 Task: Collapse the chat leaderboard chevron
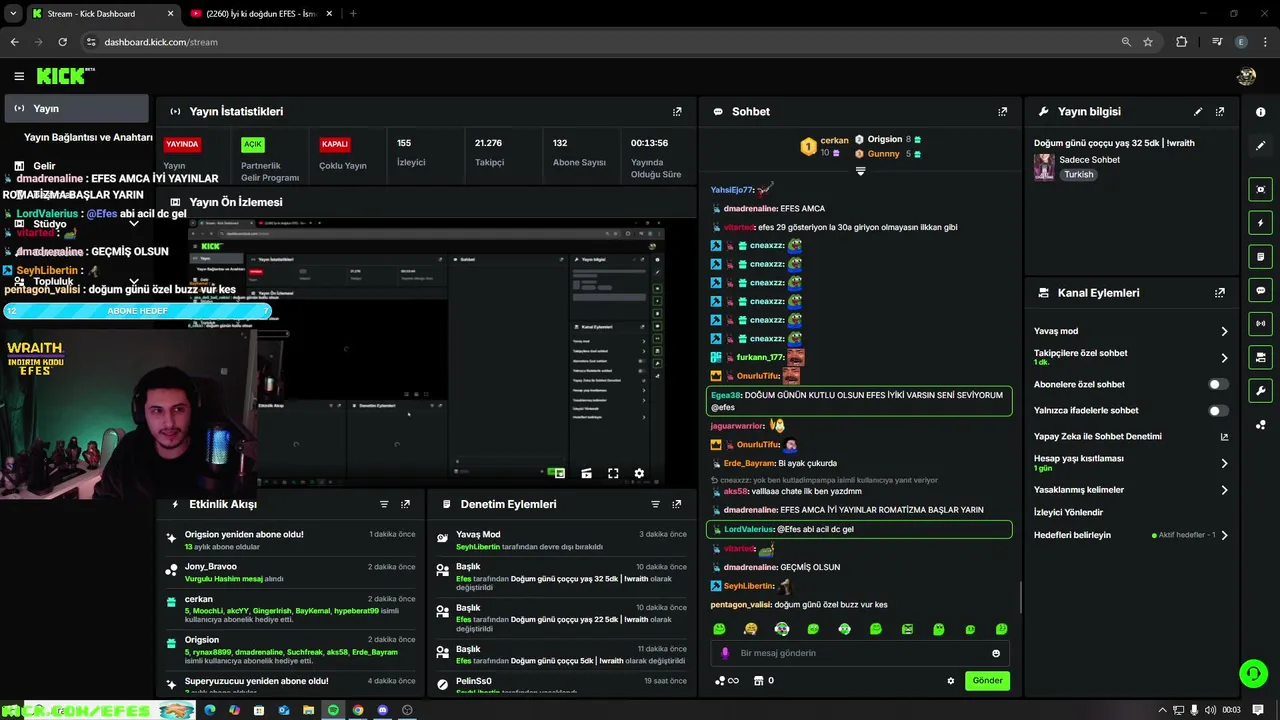(860, 171)
